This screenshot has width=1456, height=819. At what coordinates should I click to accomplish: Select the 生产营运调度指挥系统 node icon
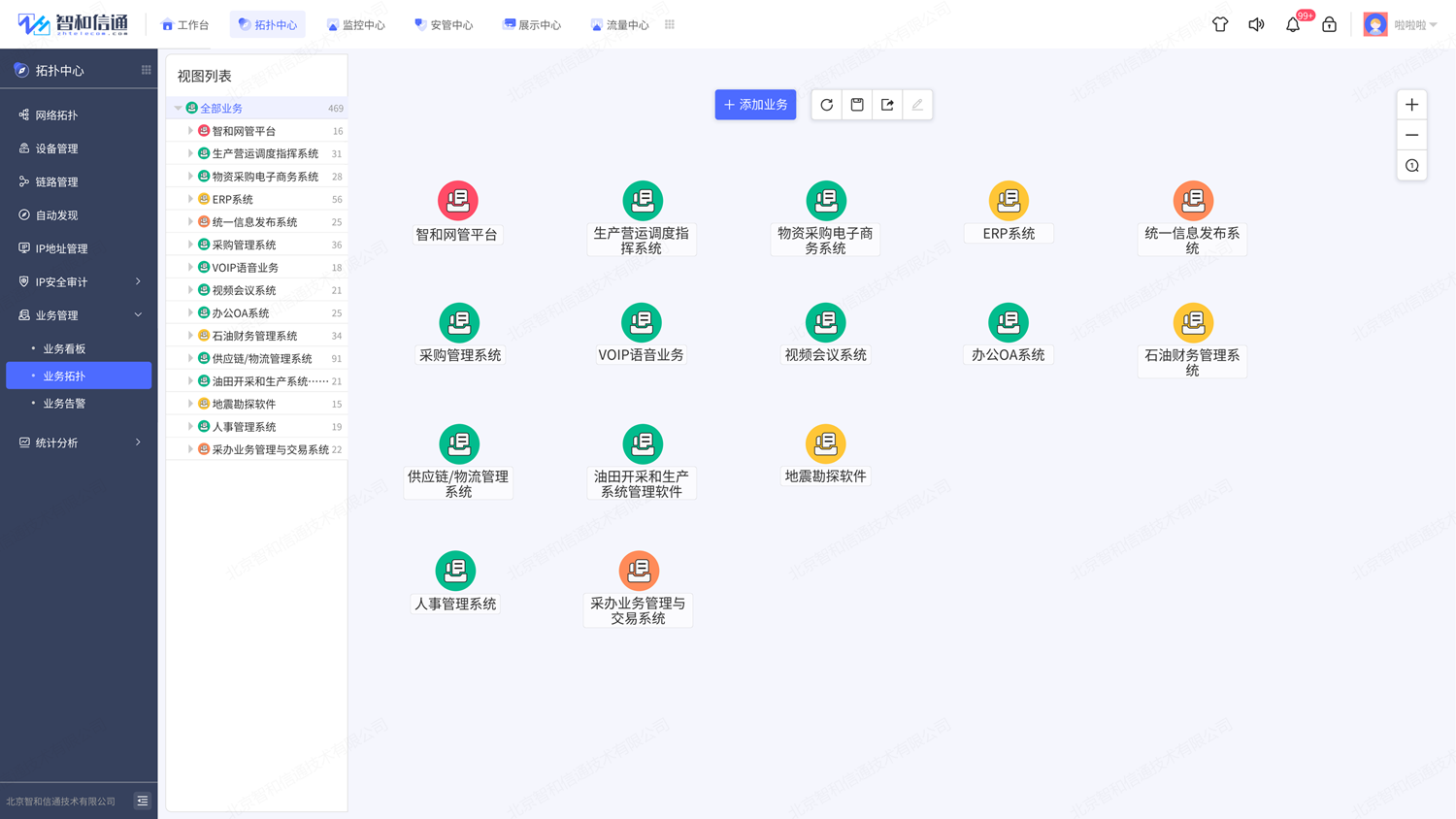point(642,201)
